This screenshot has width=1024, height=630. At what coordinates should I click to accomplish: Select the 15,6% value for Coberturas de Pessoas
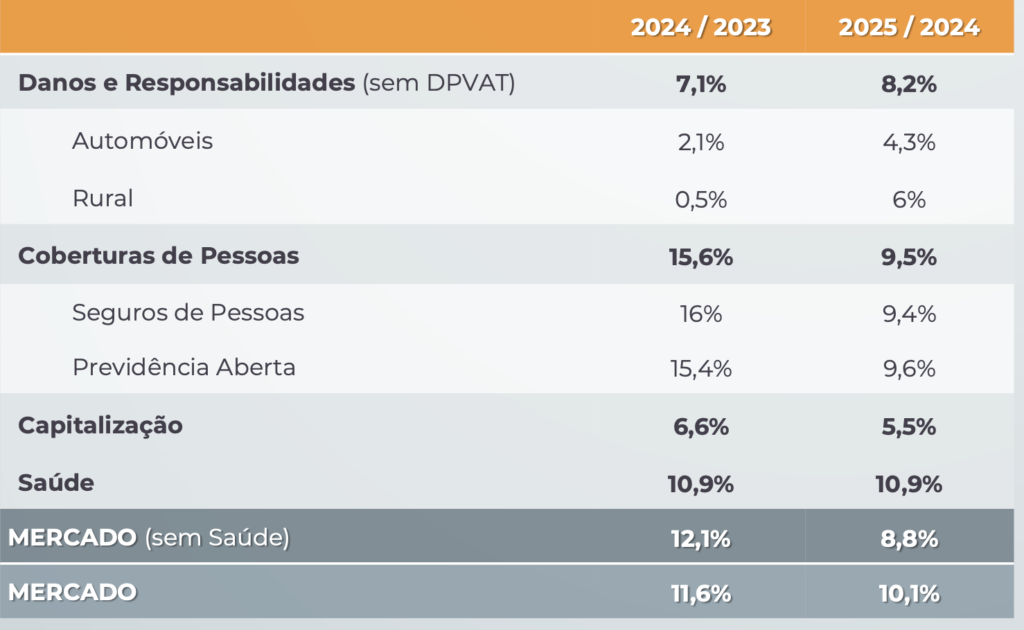pos(700,257)
